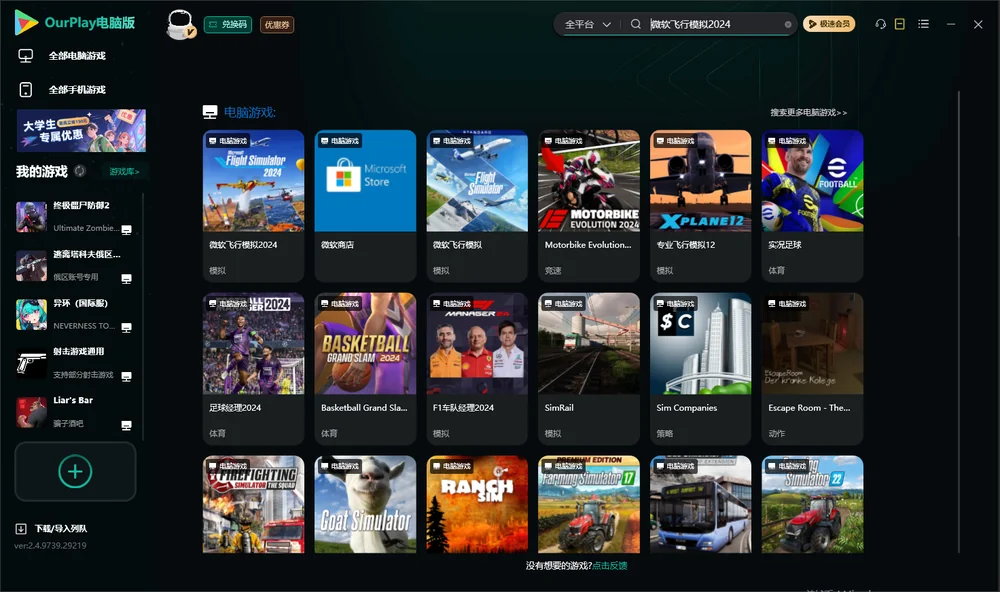This screenshot has width=1000, height=592.
Task: Focus the search field with 微软飞行模拟2024
Action: 714,24
